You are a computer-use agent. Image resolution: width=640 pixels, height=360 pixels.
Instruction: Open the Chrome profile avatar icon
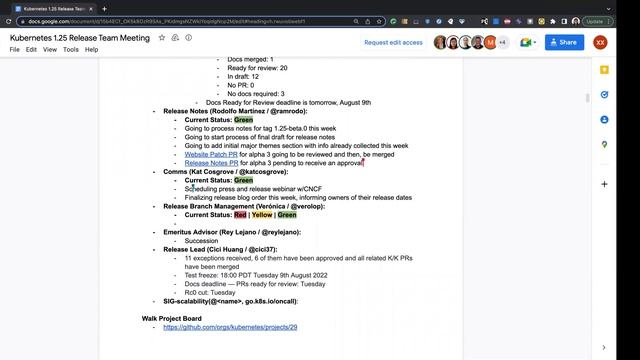576,21
